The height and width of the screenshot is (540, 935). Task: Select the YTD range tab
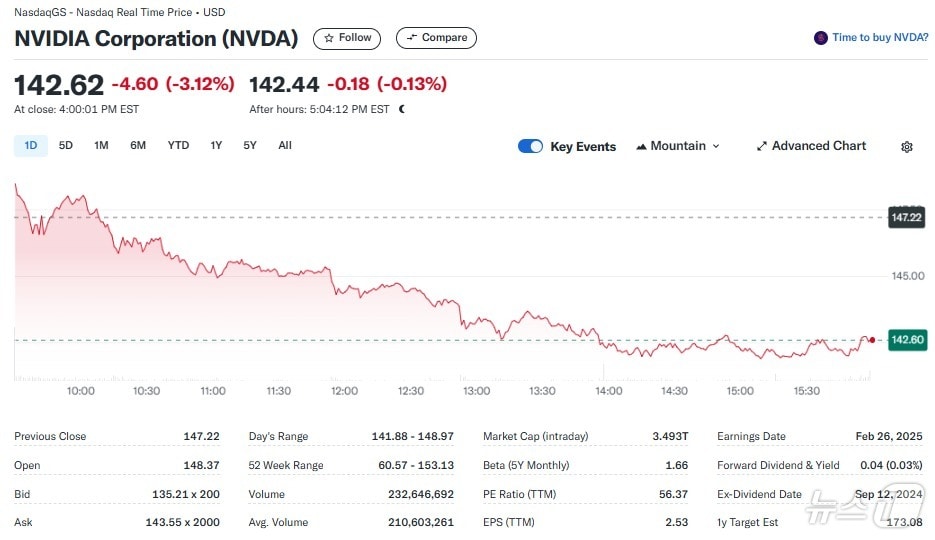(x=178, y=146)
